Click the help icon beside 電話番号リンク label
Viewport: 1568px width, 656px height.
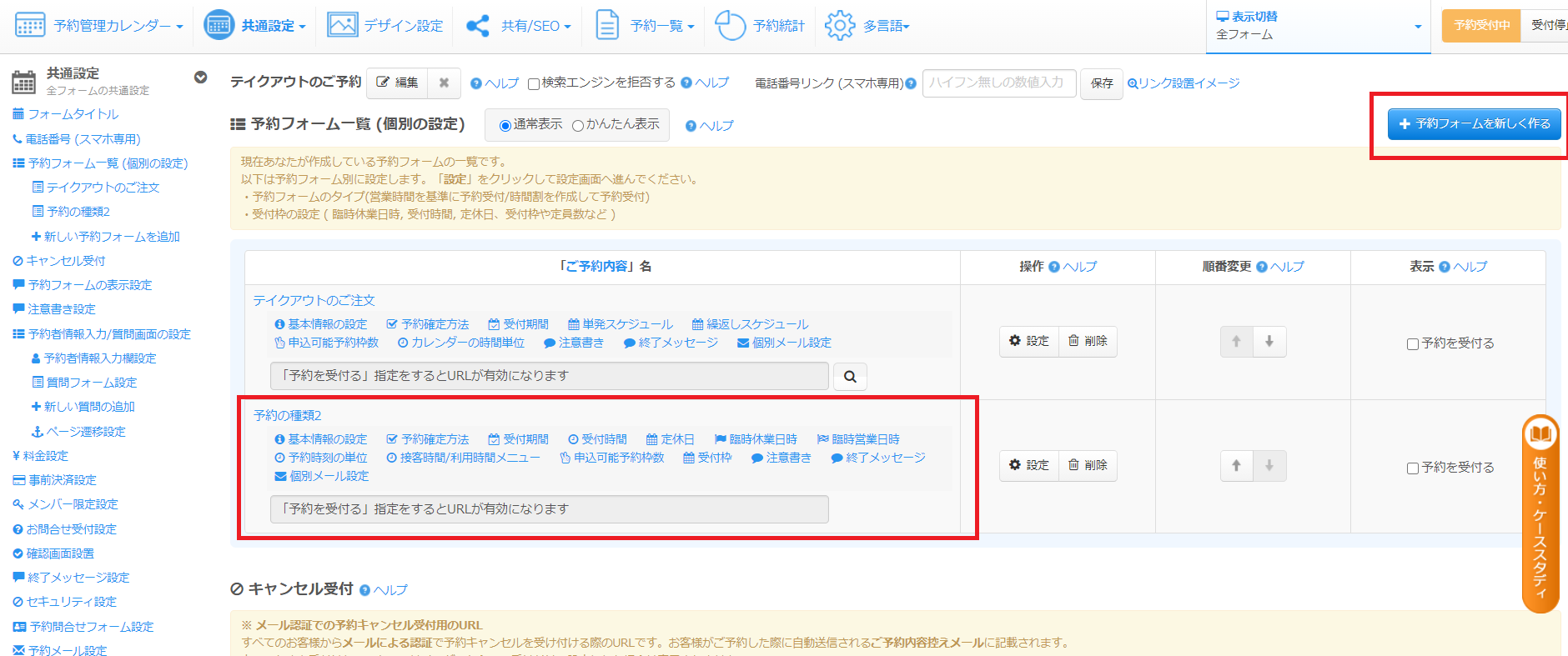911,83
